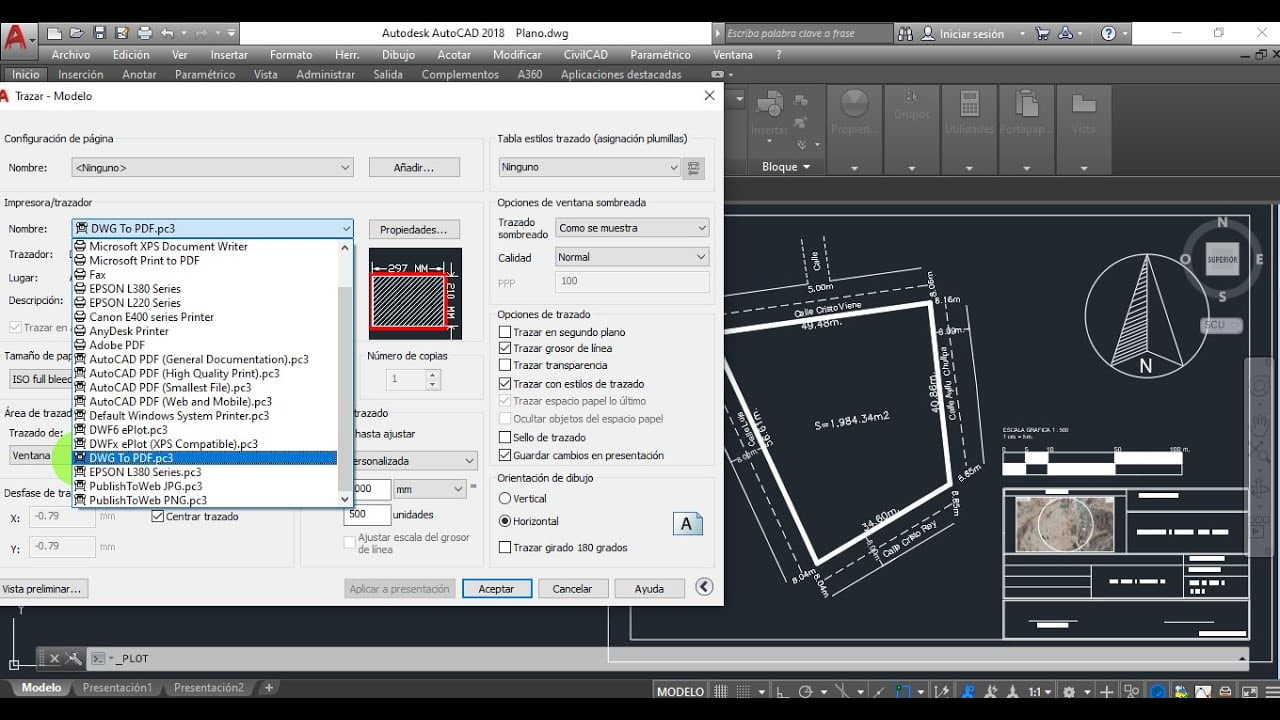Open the page setup Nombre dropdown showing Ninguno
The width and height of the screenshot is (1280, 720).
click(212, 168)
